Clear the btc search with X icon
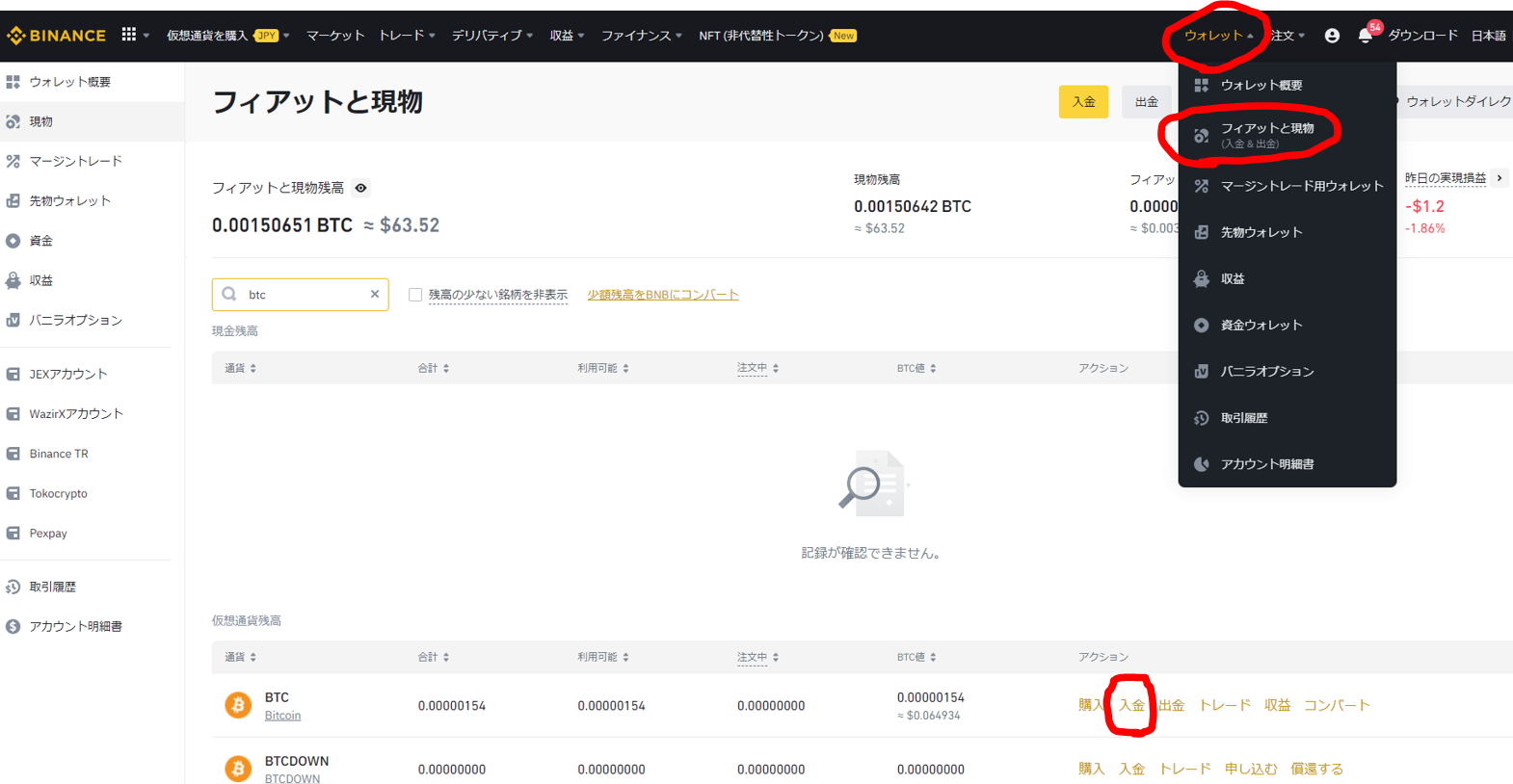1513x784 pixels. pyautogui.click(x=375, y=294)
